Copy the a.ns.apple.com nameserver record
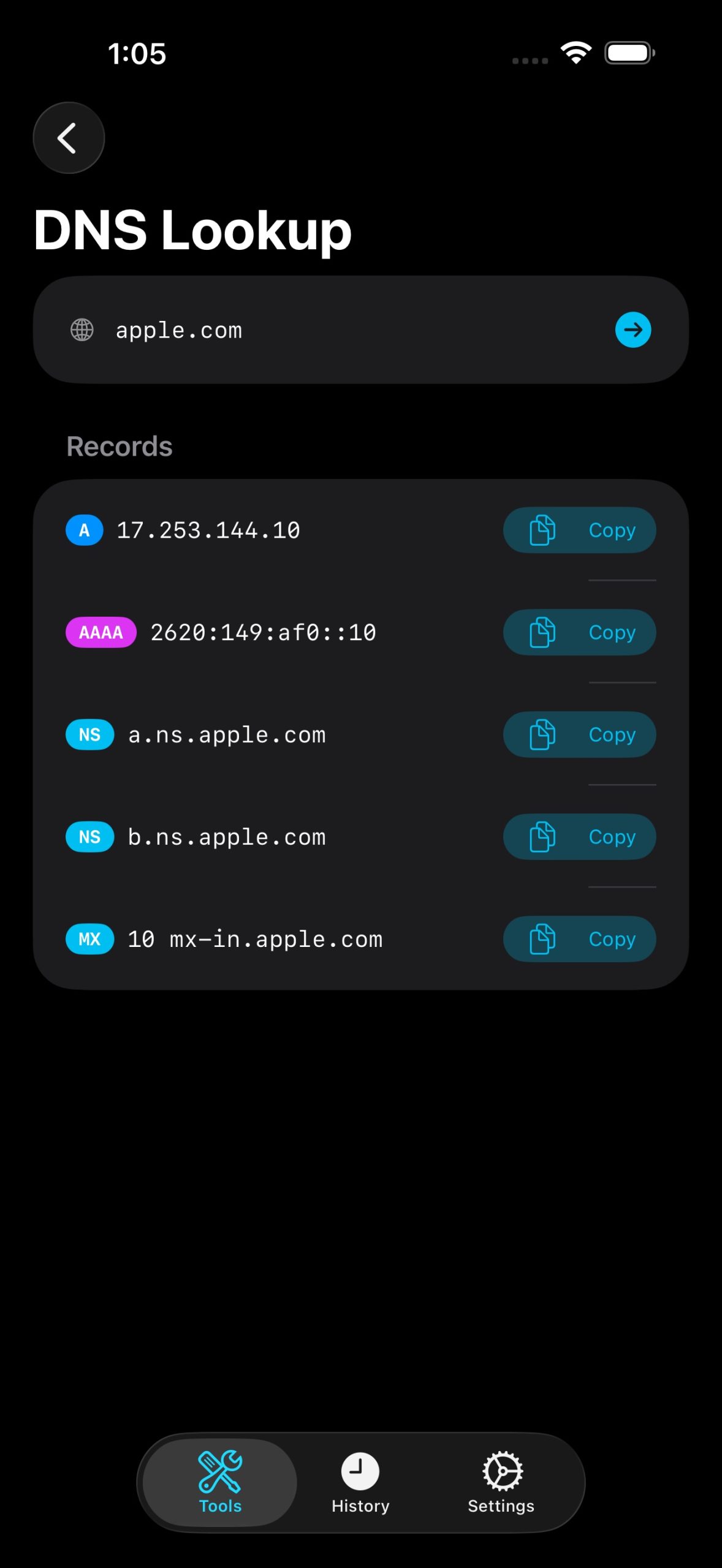This screenshot has height=1568, width=722. [x=579, y=734]
